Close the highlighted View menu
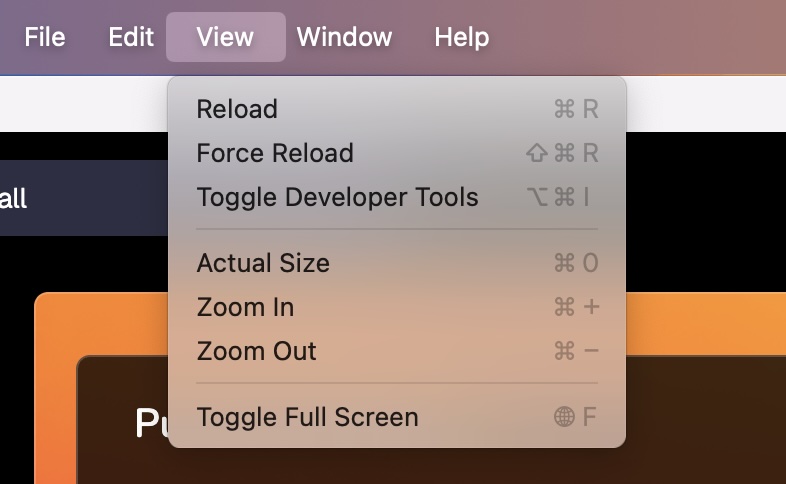Viewport: 786px width, 484px height. 226,37
